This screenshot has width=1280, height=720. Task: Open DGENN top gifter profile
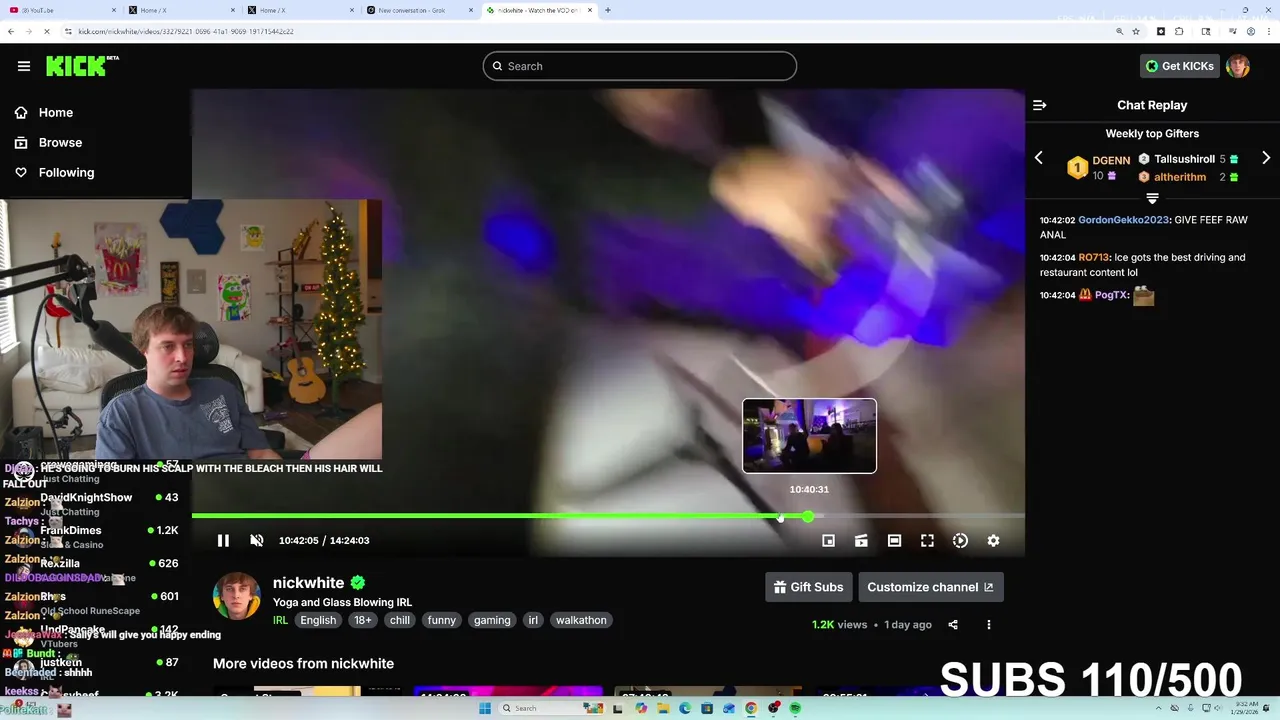[x=1110, y=160]
